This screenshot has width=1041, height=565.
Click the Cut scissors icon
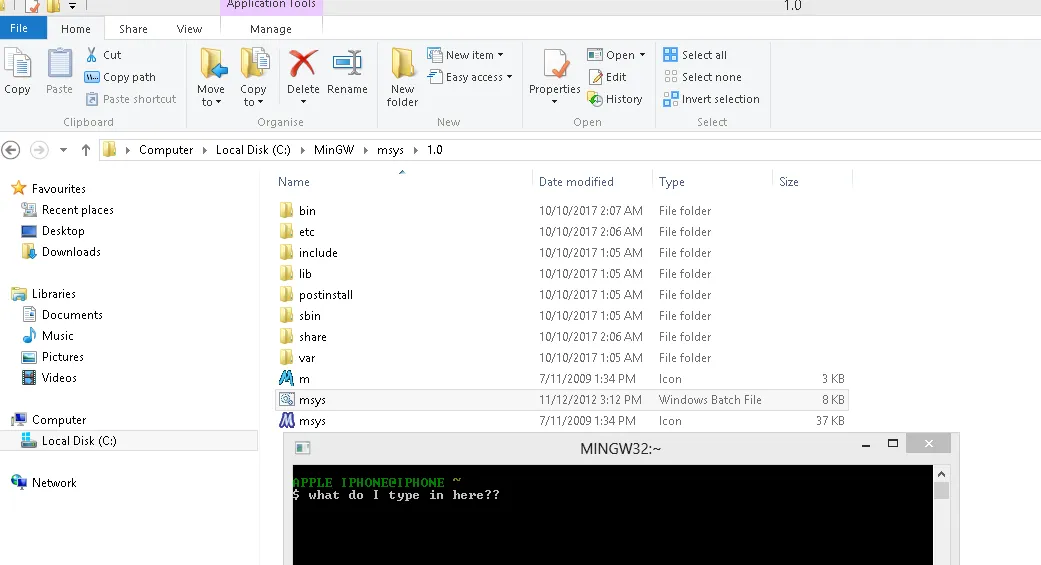tap(92, 55)
